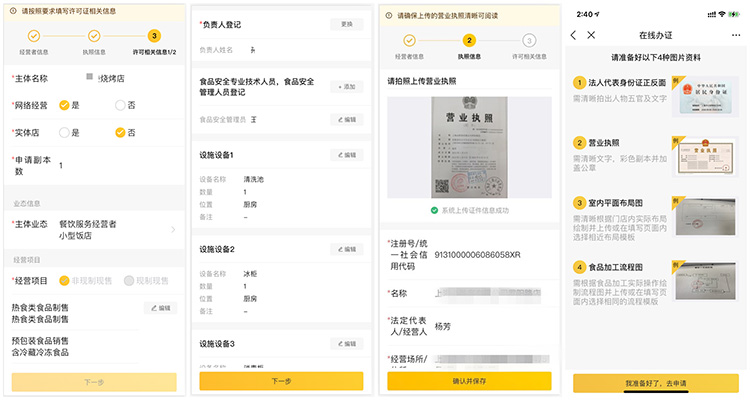Open the three-dots more menu
The height and width of the screenshot is (400, 750).
[x=736, y=35]
